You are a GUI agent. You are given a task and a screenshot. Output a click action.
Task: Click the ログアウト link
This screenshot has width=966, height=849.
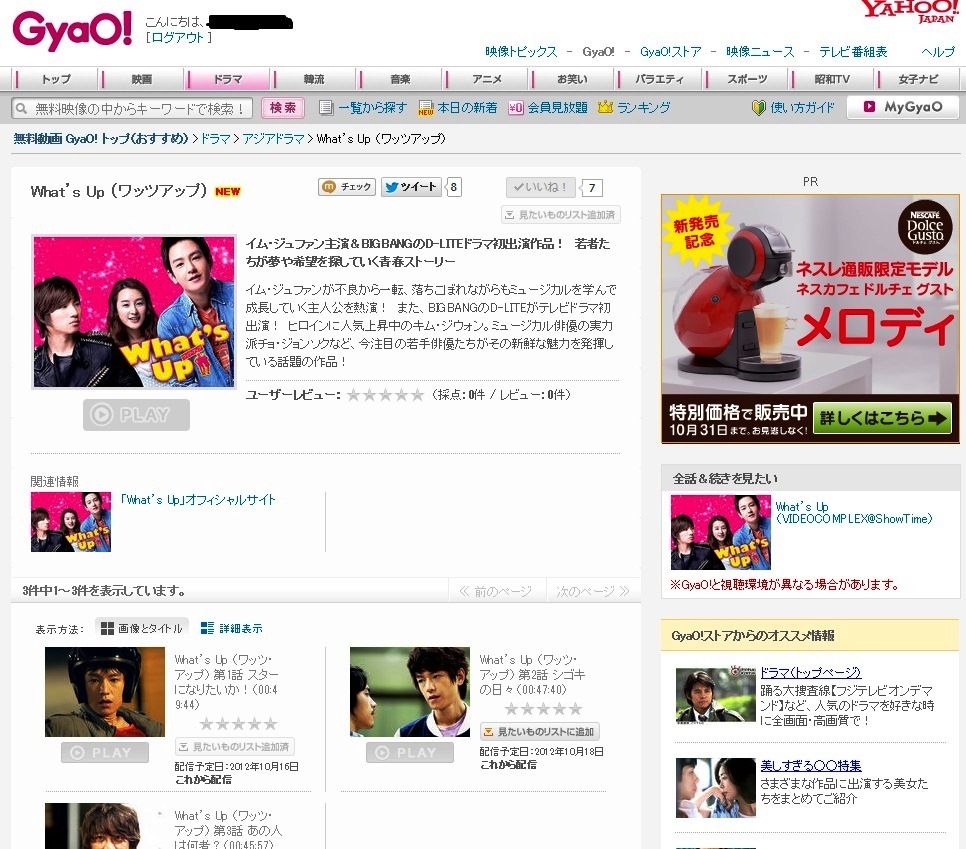(x=179, y=38)
